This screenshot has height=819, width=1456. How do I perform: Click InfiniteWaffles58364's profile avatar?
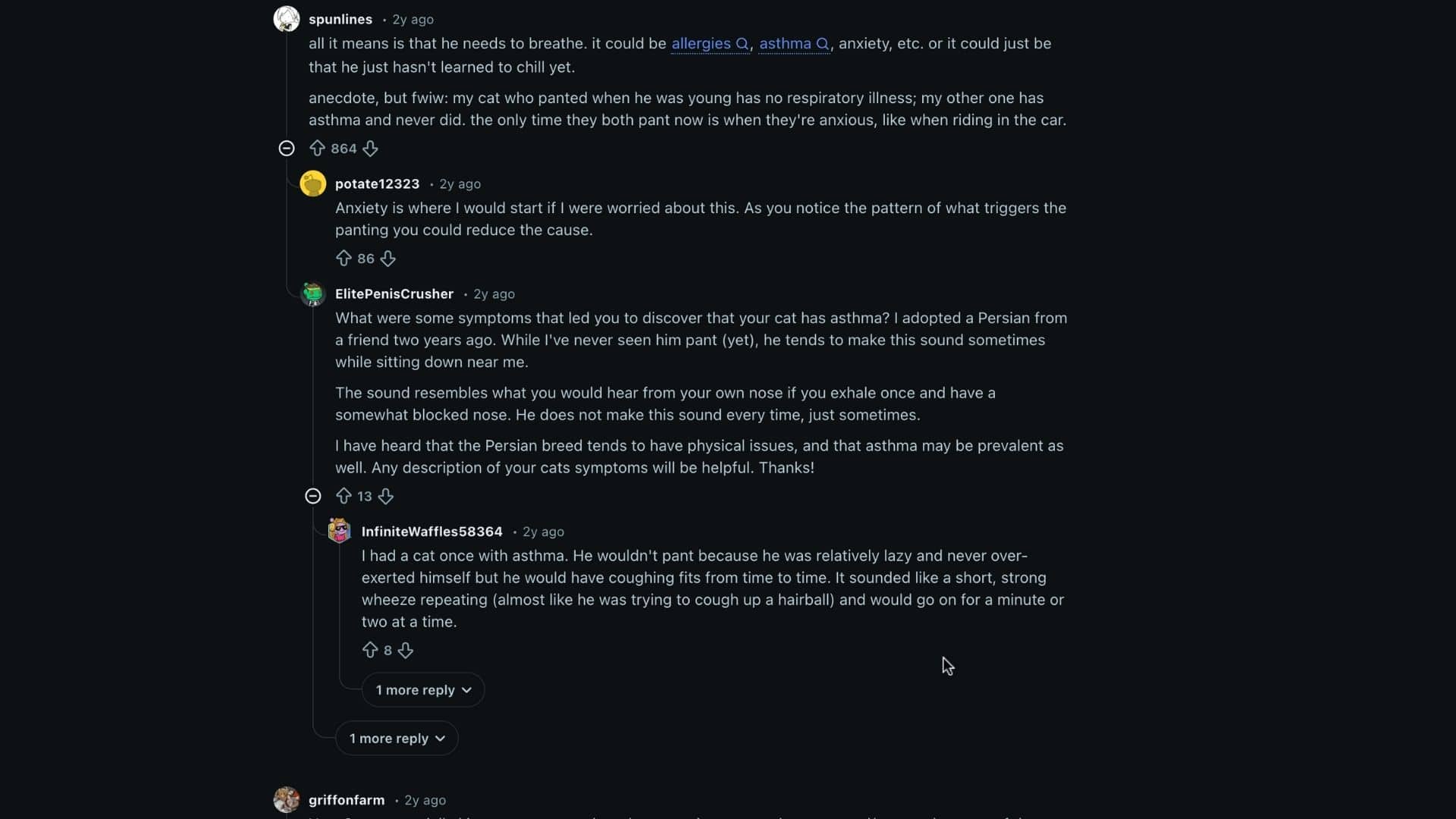tap(339, 531)
